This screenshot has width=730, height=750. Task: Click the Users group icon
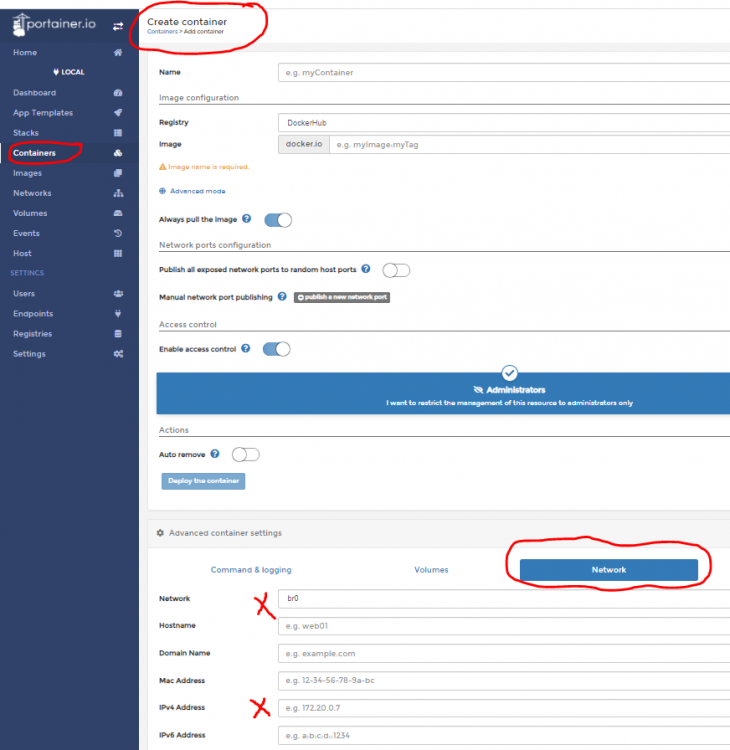click(118, 294)
